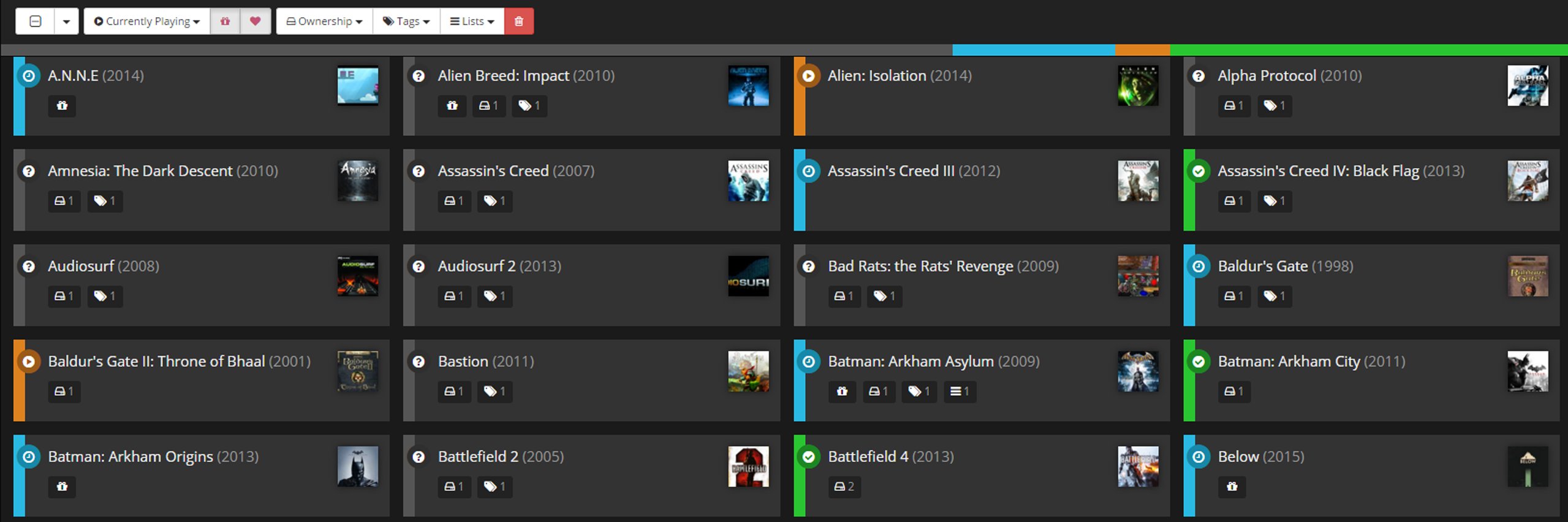This screenshot has height=522, width=1568.
Task: Open the Alien Breed: Impact game title
Action: click(x=503, y=76)
